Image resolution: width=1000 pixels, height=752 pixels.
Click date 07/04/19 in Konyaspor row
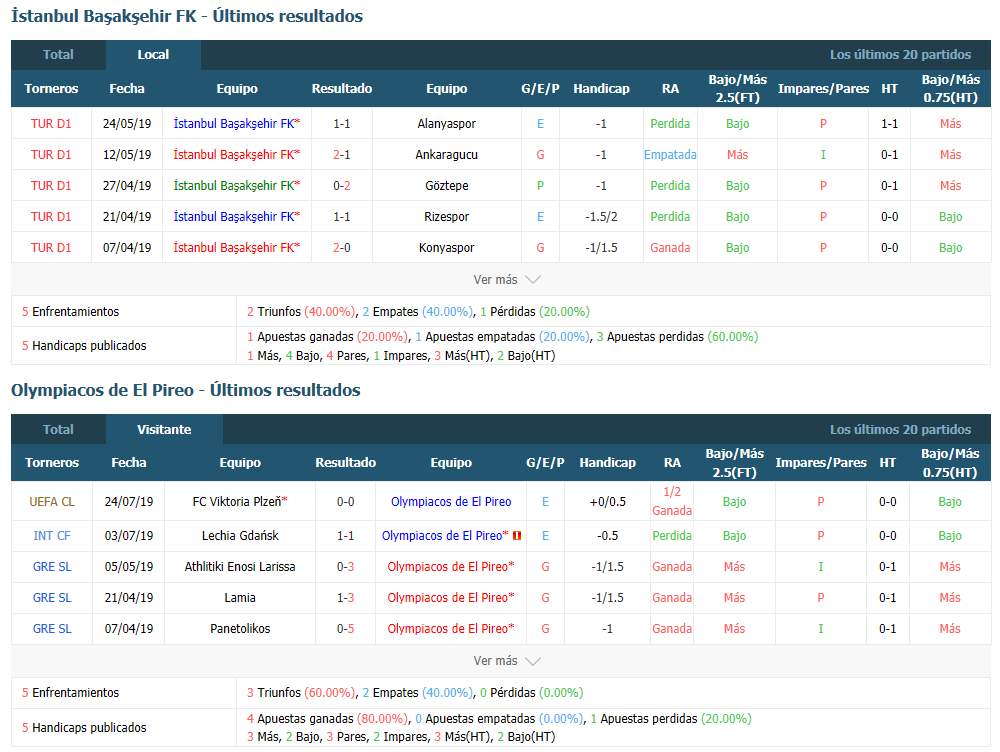point(127,247)
